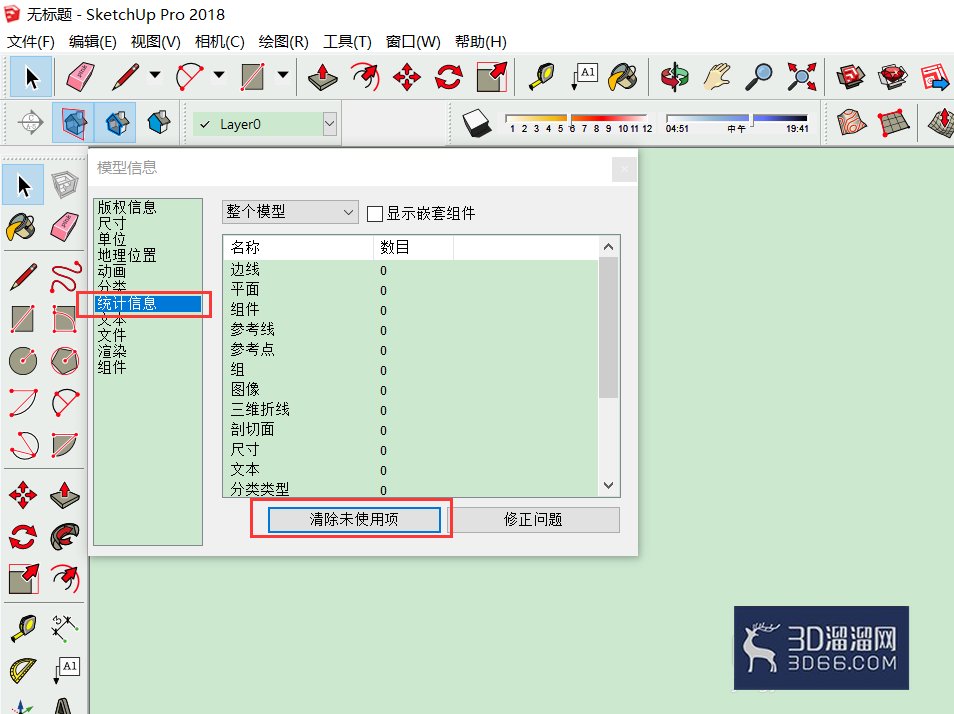Select the Rotate tool in top toolbar
Image resolution: width=954 pixels, height=714 pixels.
pyautogui.click(x=449, y=77)
